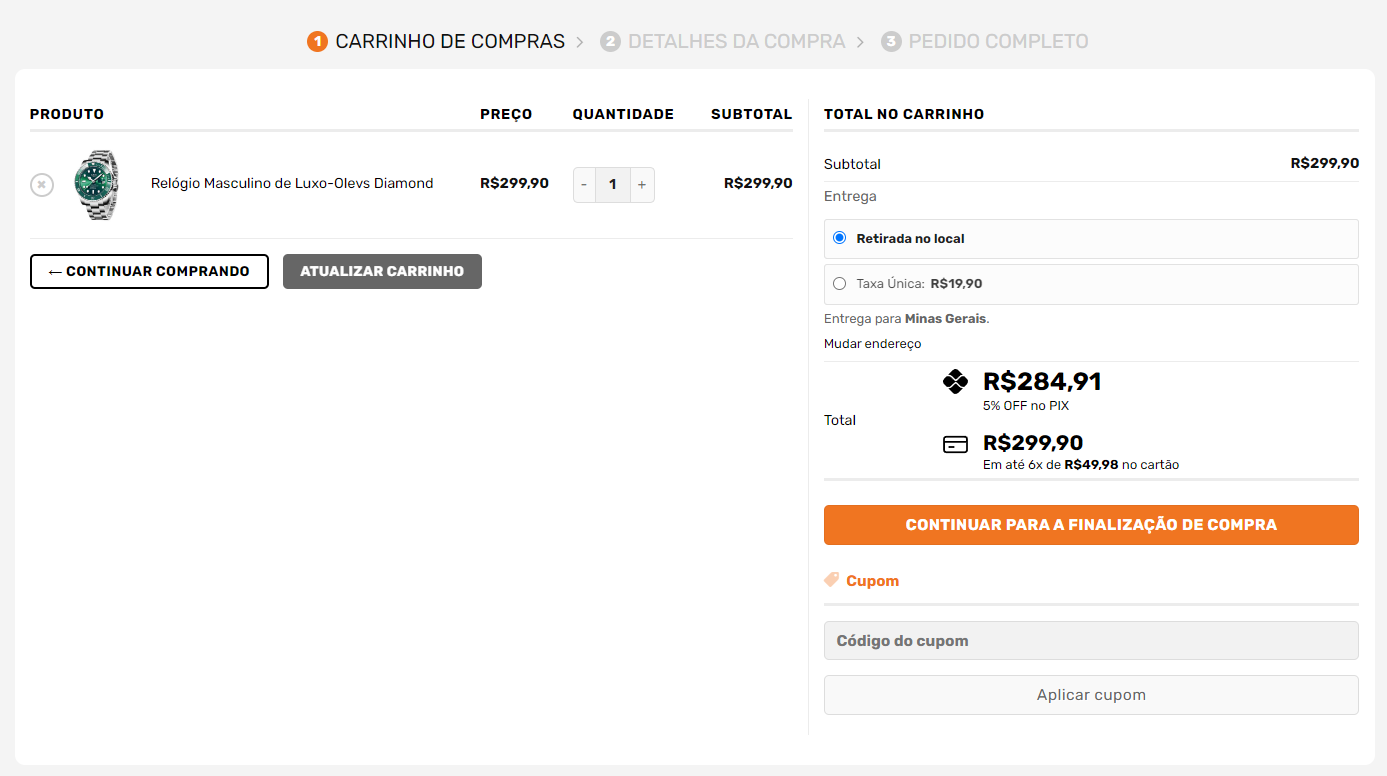1387x776 pixels.
Task: Click the step 2 Detalhes circle icon
Action: [611, 41]
